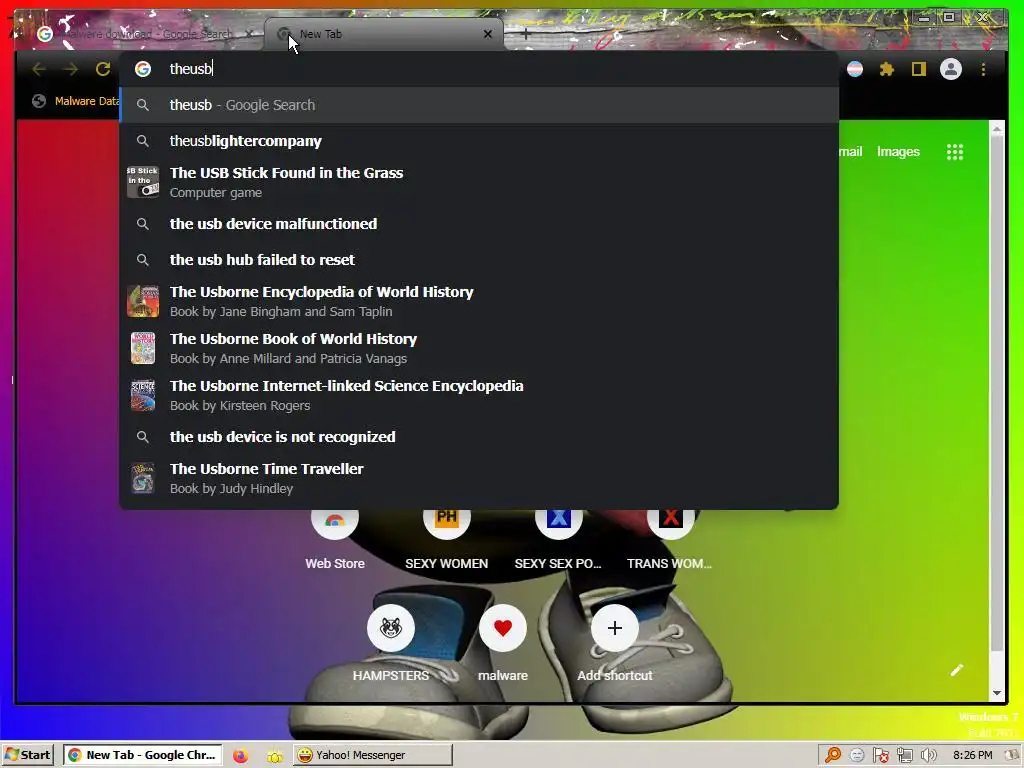
Task: Click the address bar containing theusb
Action: (x=479, y=69)
